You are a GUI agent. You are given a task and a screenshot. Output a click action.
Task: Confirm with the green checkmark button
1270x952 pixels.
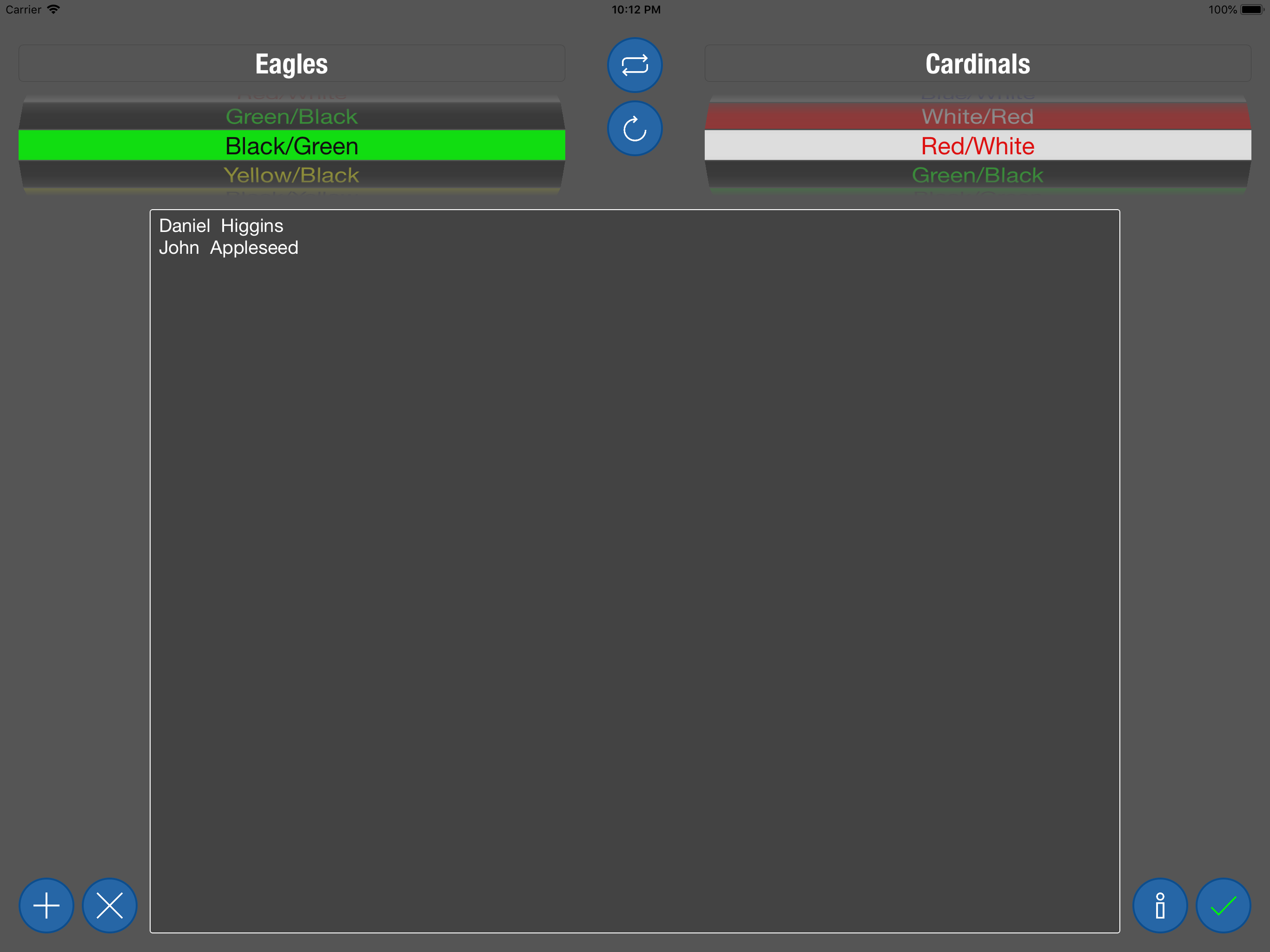1223,906
